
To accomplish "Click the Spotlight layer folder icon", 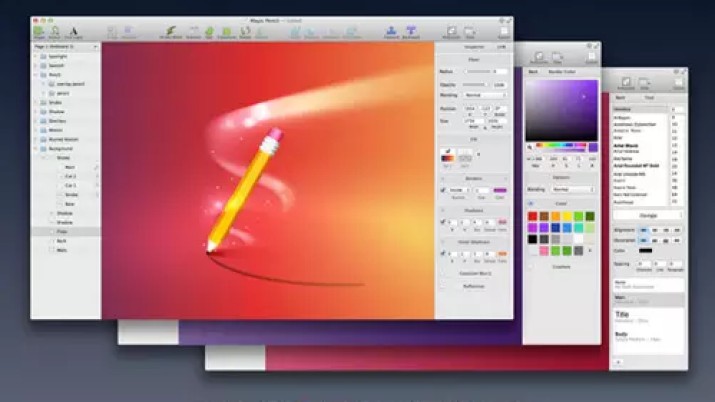I will [42, 57].
